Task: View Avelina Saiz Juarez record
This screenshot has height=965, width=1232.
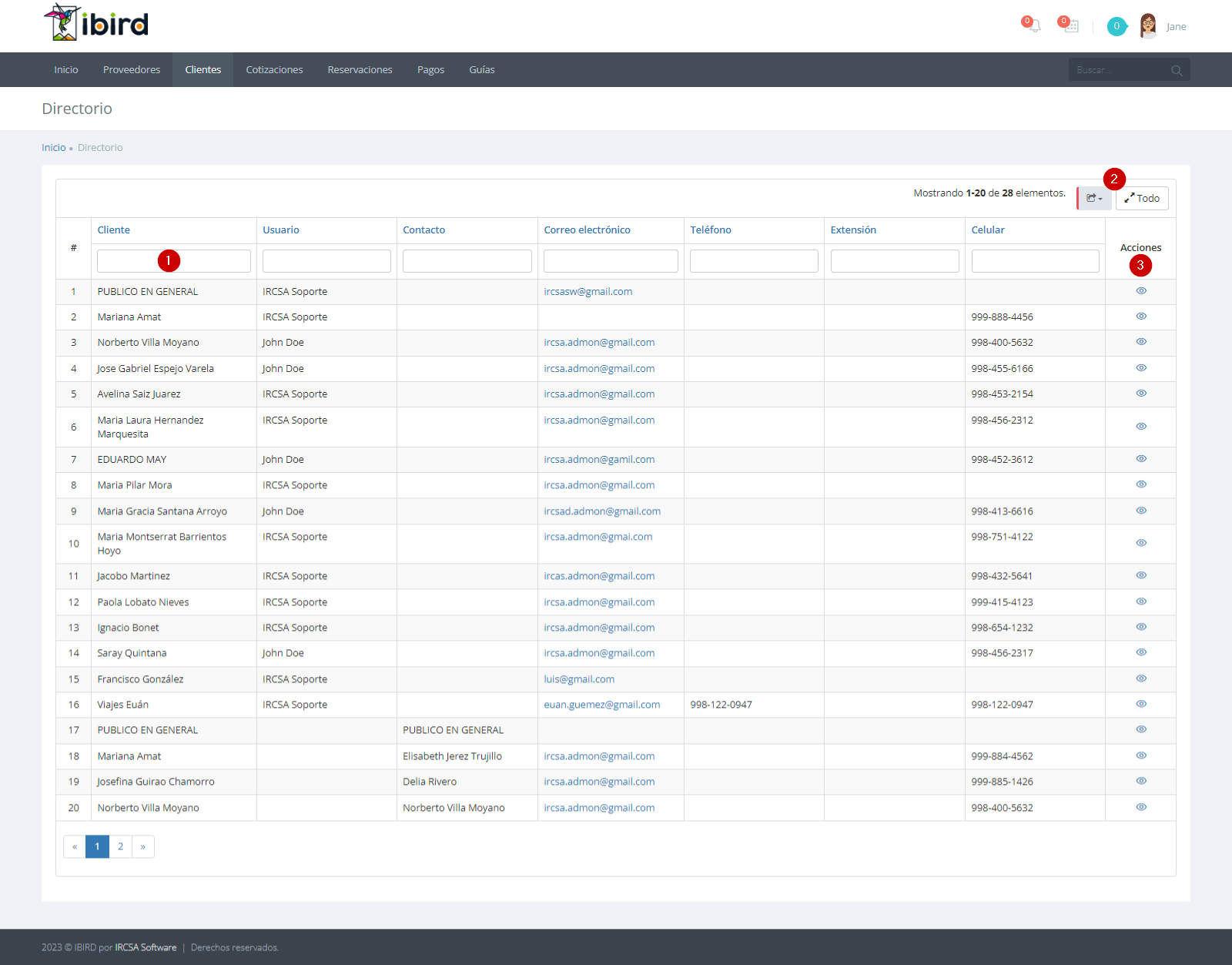Action: tap(1141, 394)
